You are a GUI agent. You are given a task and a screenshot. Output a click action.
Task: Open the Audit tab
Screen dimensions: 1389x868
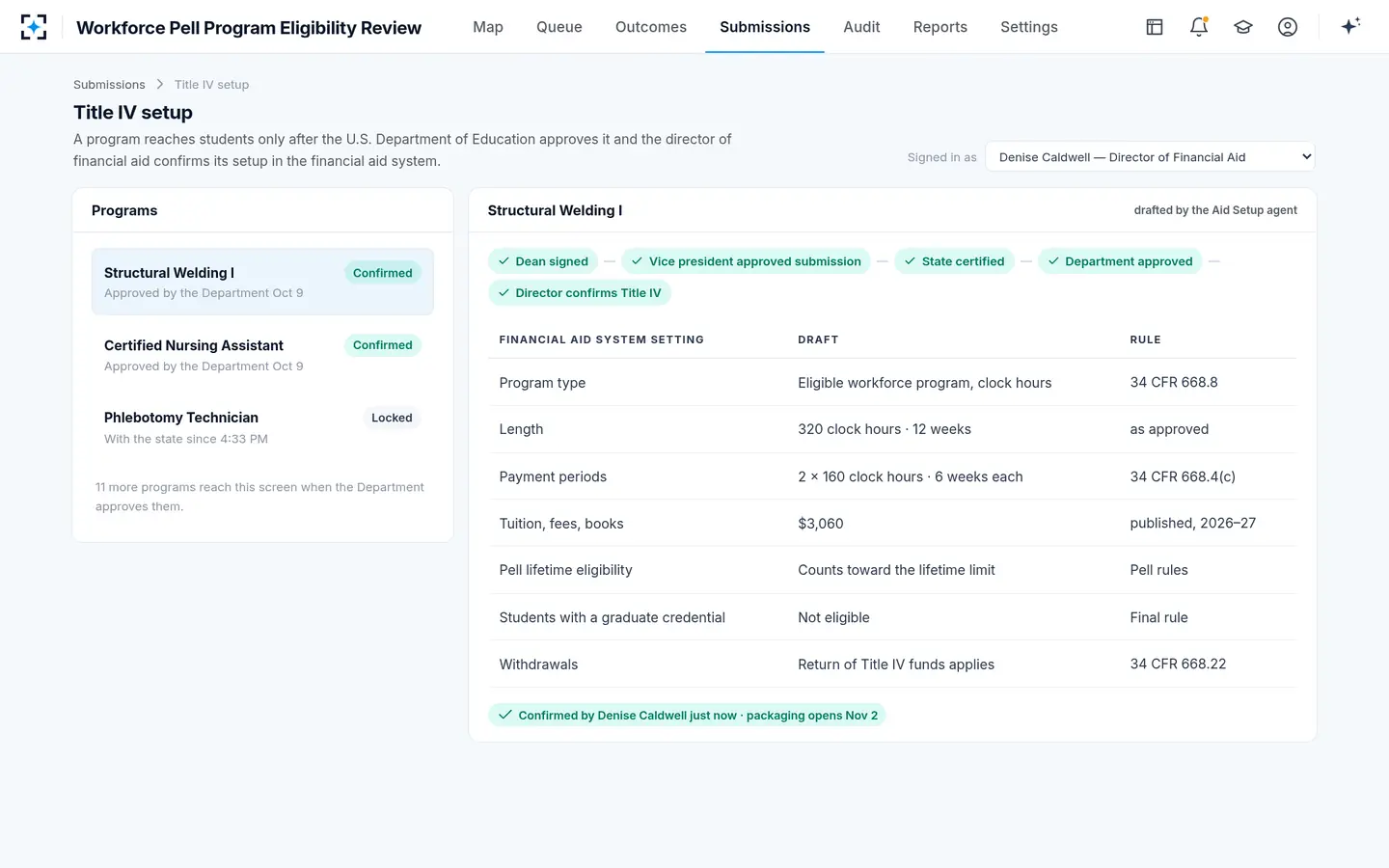[861, 27]
